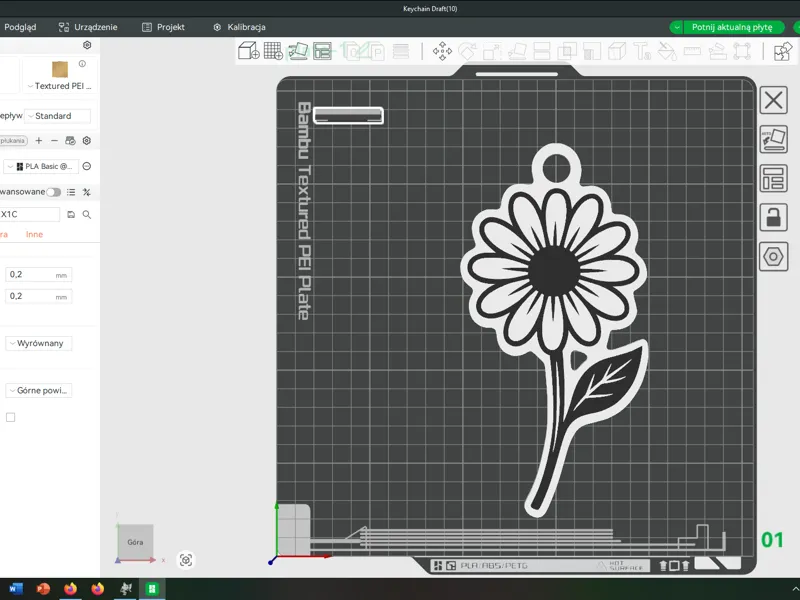This screenshot has height=600, width=800.
Task: Open the green app icon on taskbar
Action: (x=152, y=589)
